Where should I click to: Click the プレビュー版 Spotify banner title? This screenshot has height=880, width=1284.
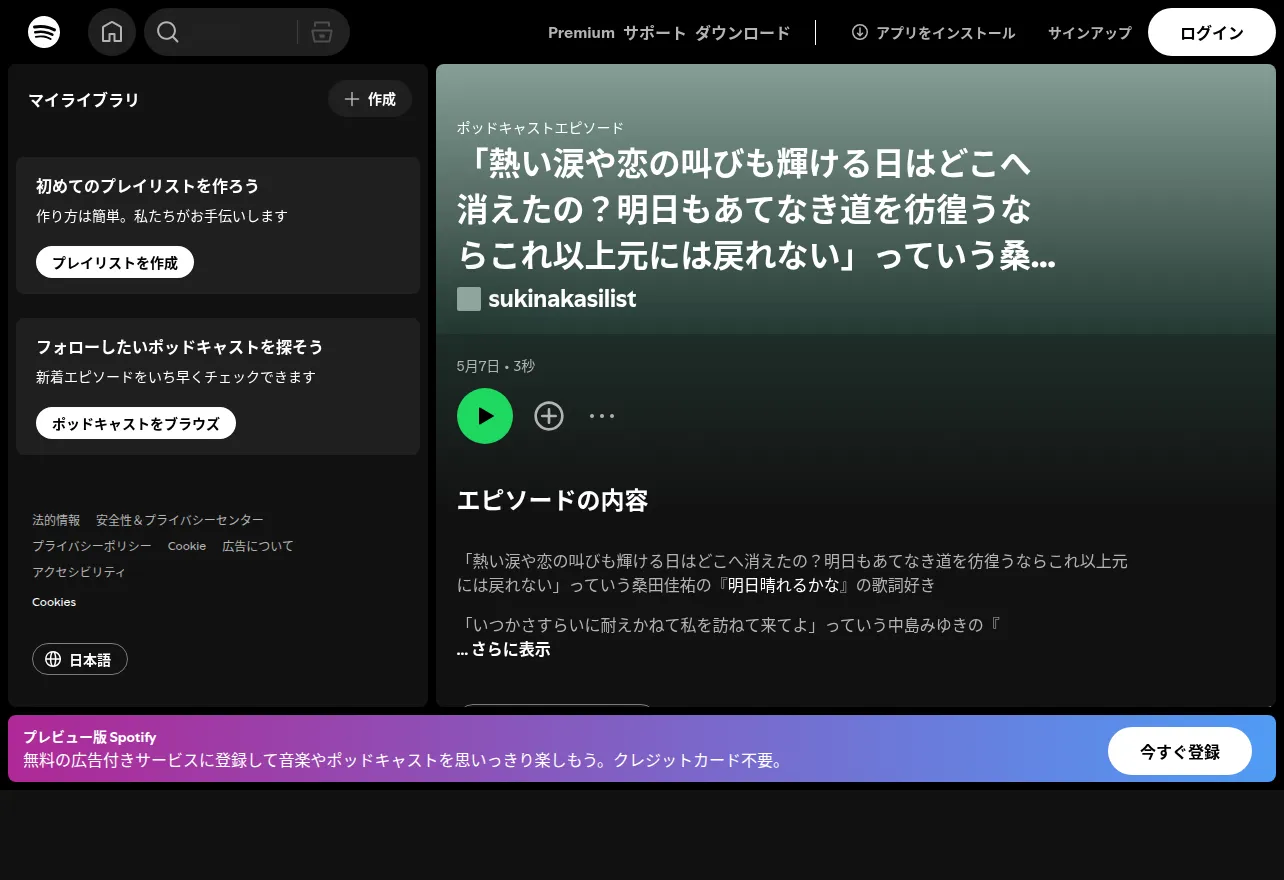tap(90, 737)
